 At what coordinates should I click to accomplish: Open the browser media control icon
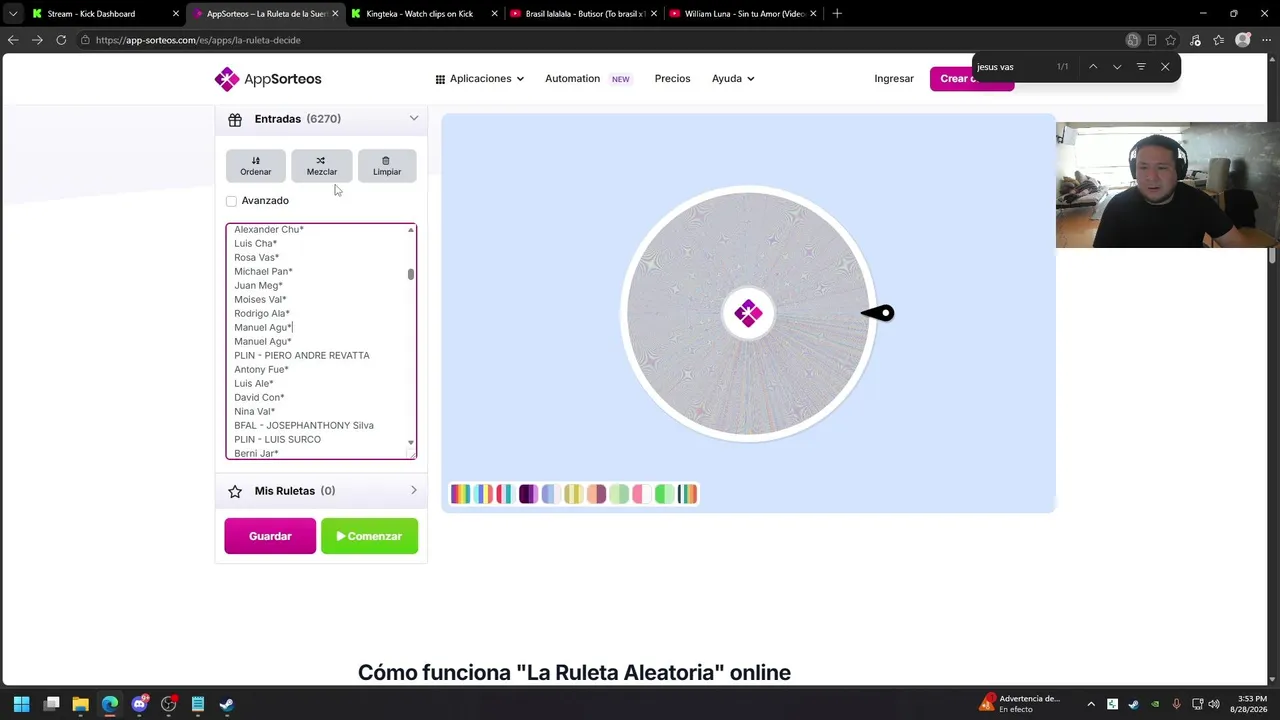1195,40
